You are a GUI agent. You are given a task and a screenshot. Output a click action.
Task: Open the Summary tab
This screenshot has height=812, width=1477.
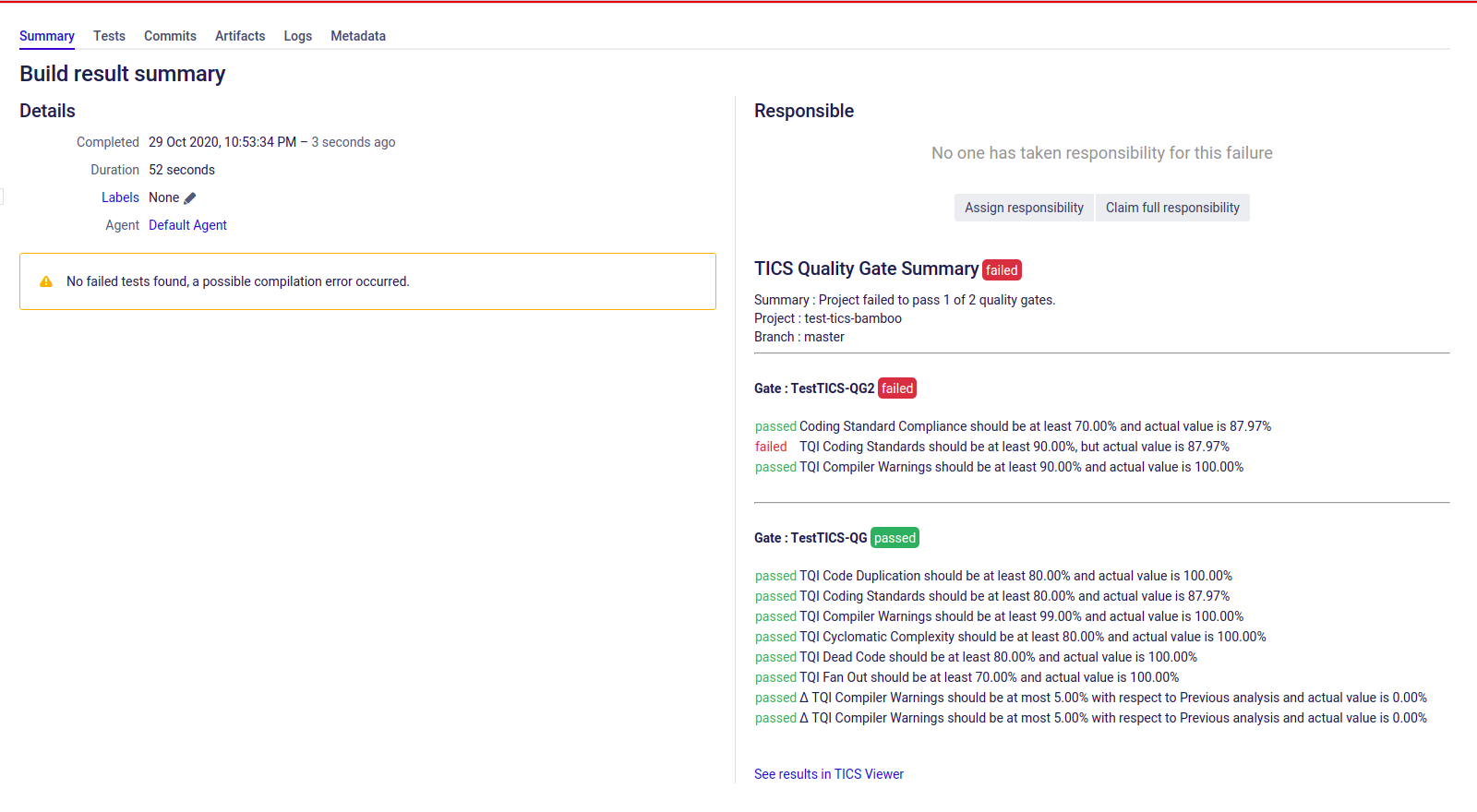(x=47, y=36)
